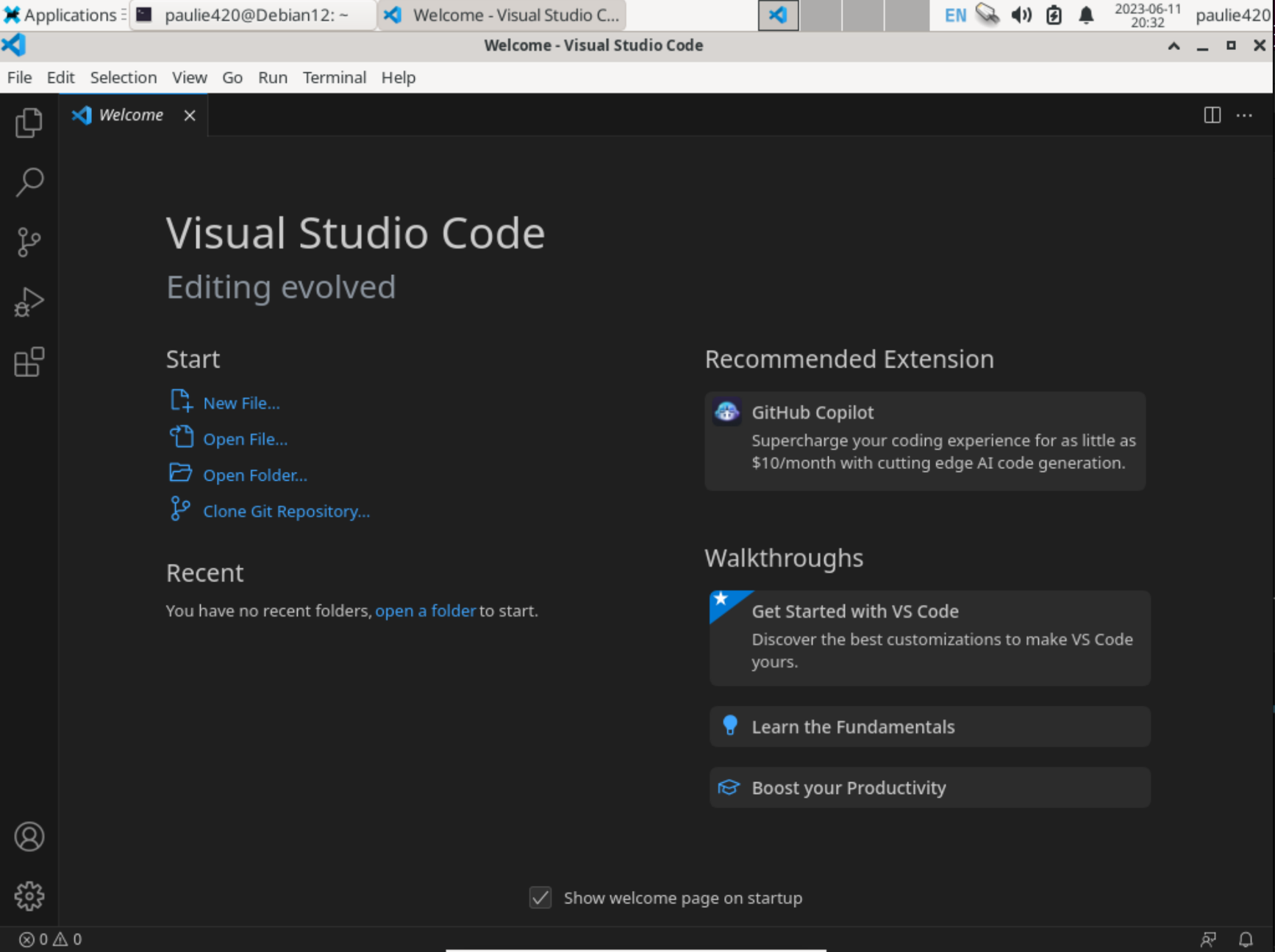Viewport: 1275px width, 952px height.
Task: Click the lightbulb icon for Learn the Fundamentals
Action: (729, 726)
